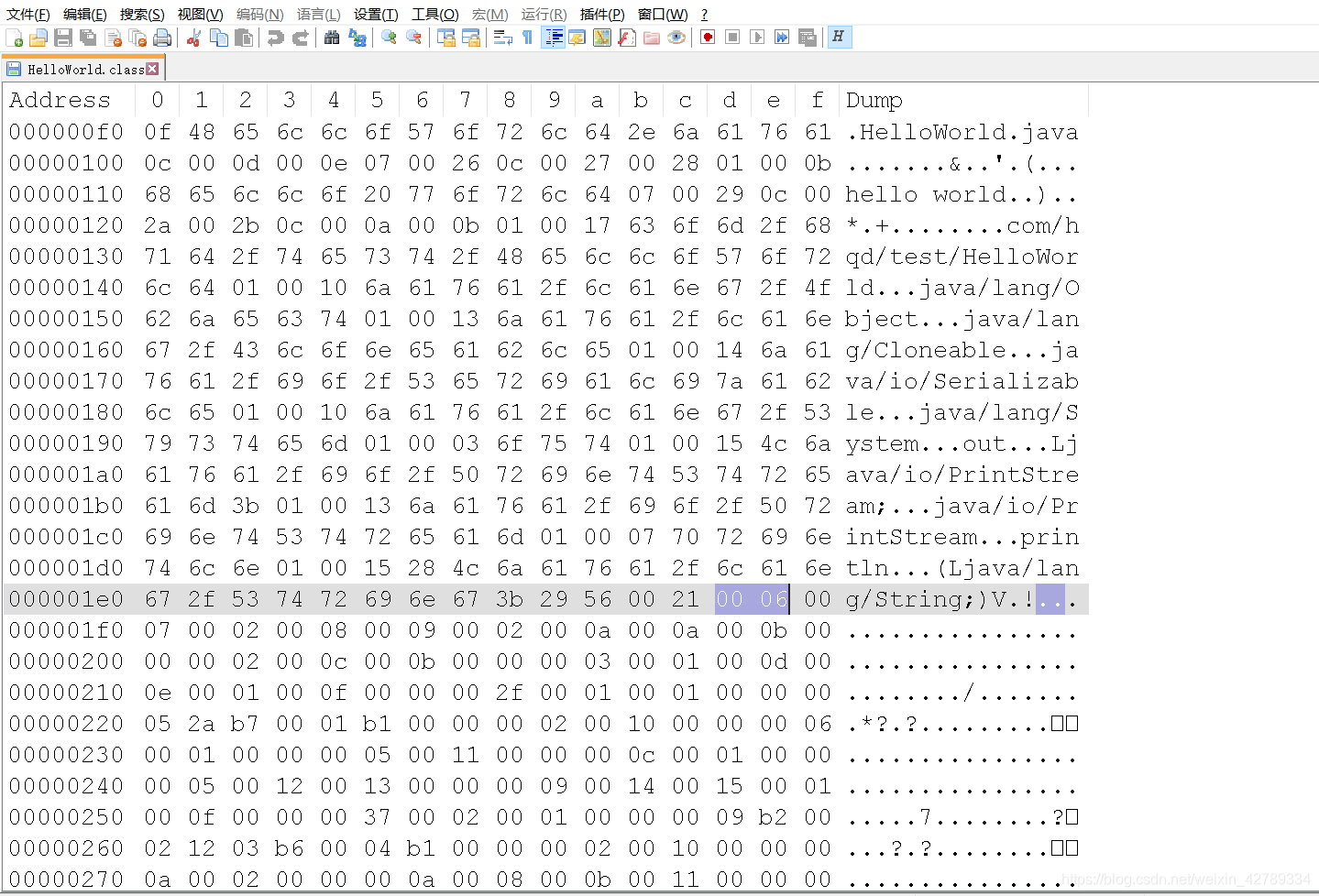Click dump text 'hello world..)..'

click(x=962, y=194)
